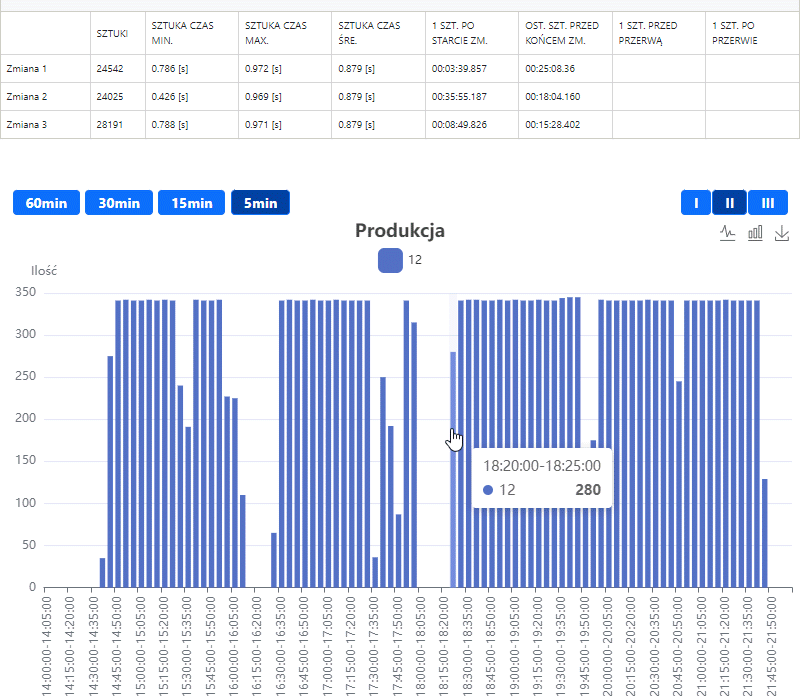Select the 30min interval button
The height and width of the screenshot is (700, 800).
tap(119, 203)
